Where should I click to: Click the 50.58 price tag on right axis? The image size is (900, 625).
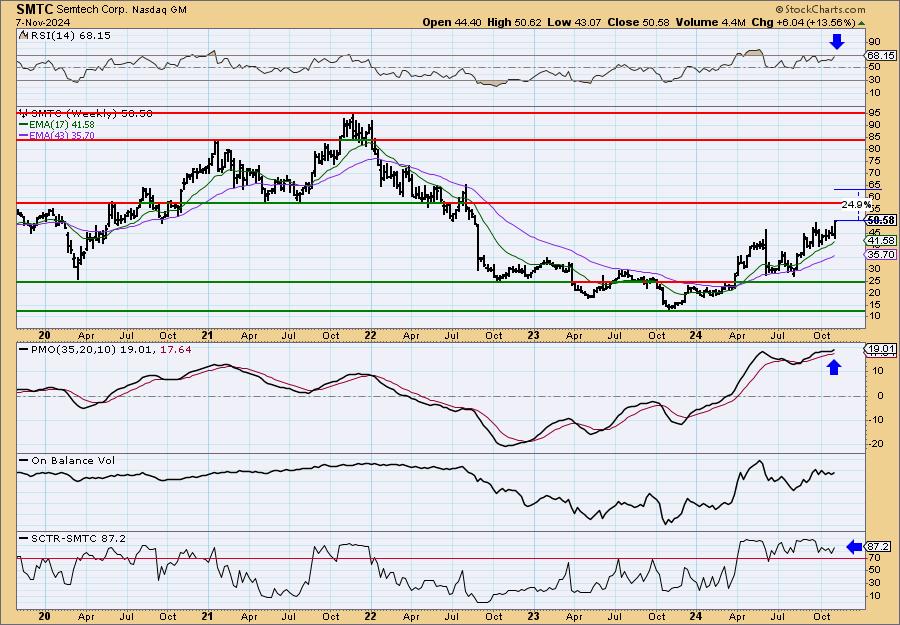pos(882,220)
